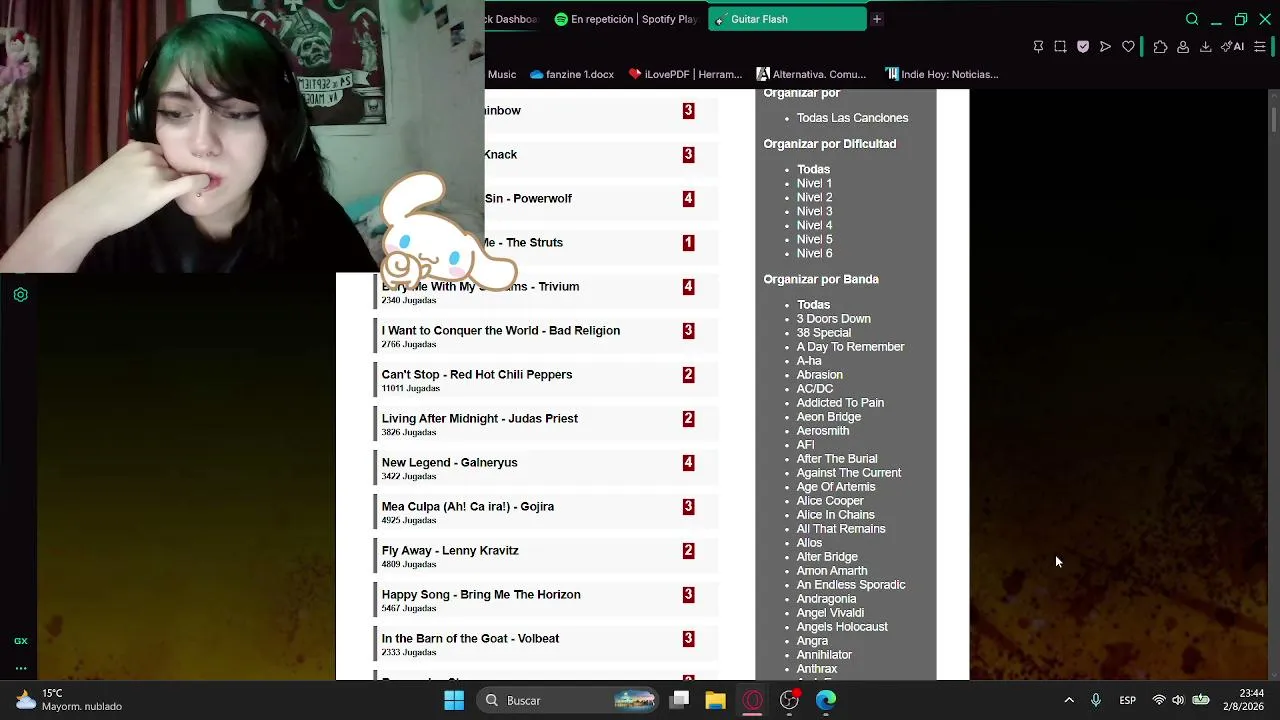Open New Legend by Galneryus
1280x720 pixels.
(449, 463)
